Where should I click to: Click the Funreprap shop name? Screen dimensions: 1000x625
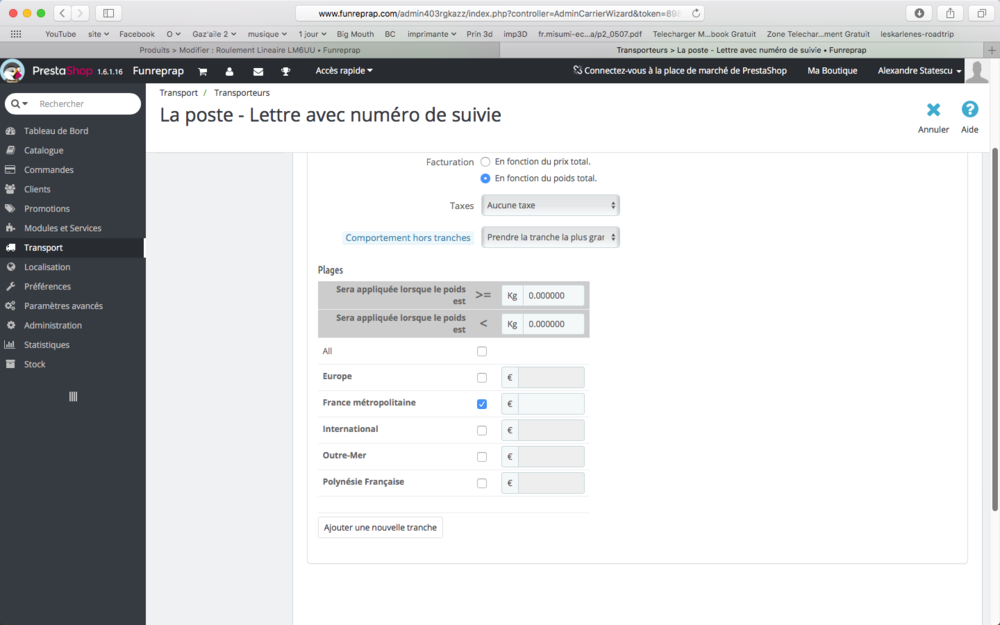point(158,71)
